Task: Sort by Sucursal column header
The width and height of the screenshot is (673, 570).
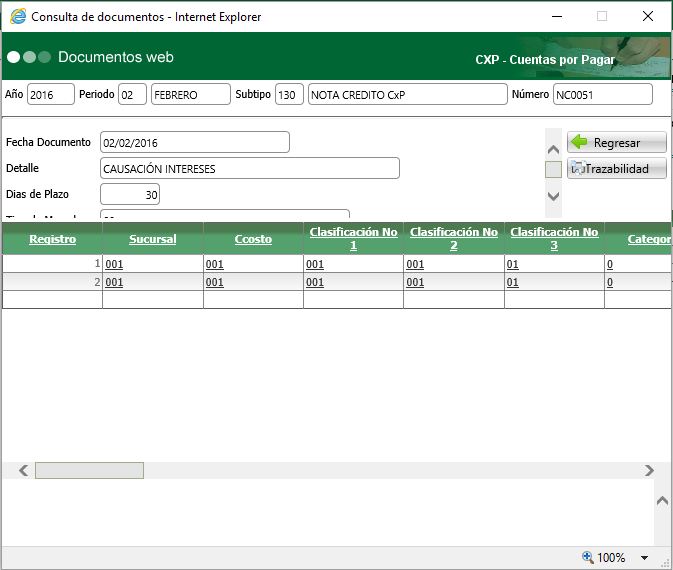Action: click(x=152, y=240)
